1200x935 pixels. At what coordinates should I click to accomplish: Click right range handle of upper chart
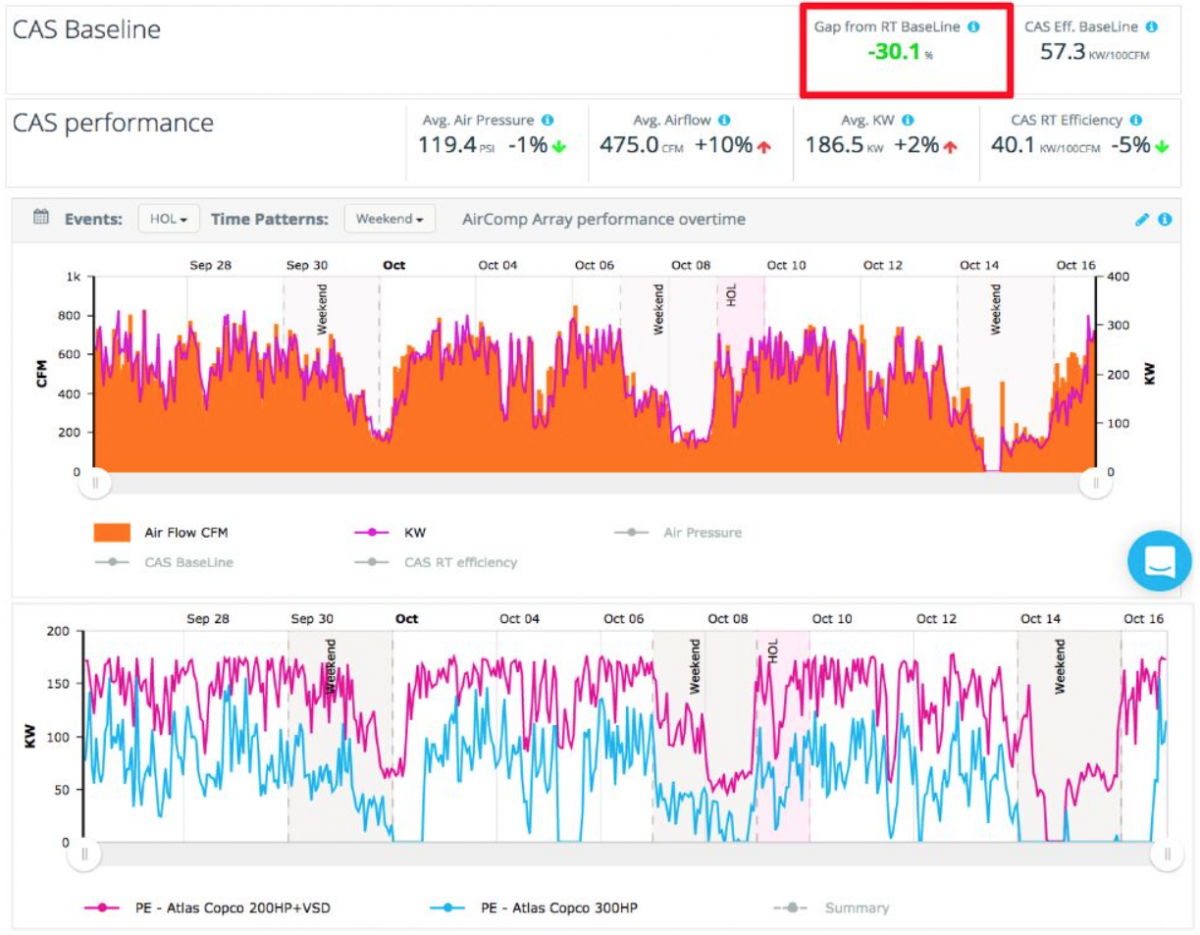click(1096, 483)
